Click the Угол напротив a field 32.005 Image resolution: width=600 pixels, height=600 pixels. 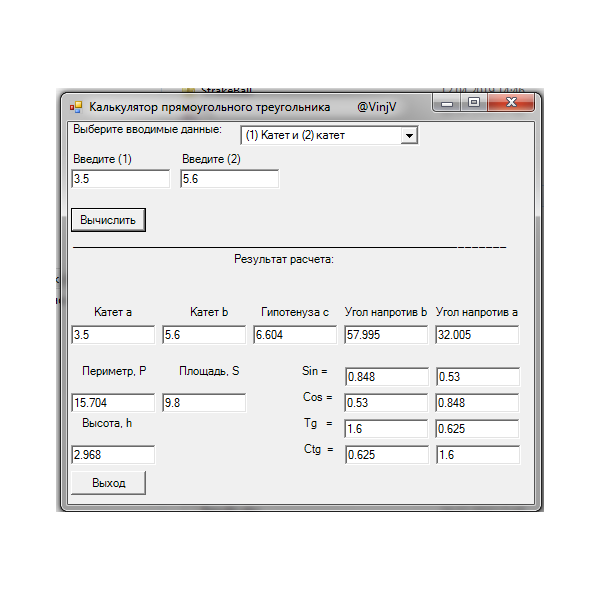pyautogui.click(x=477, y=335)
